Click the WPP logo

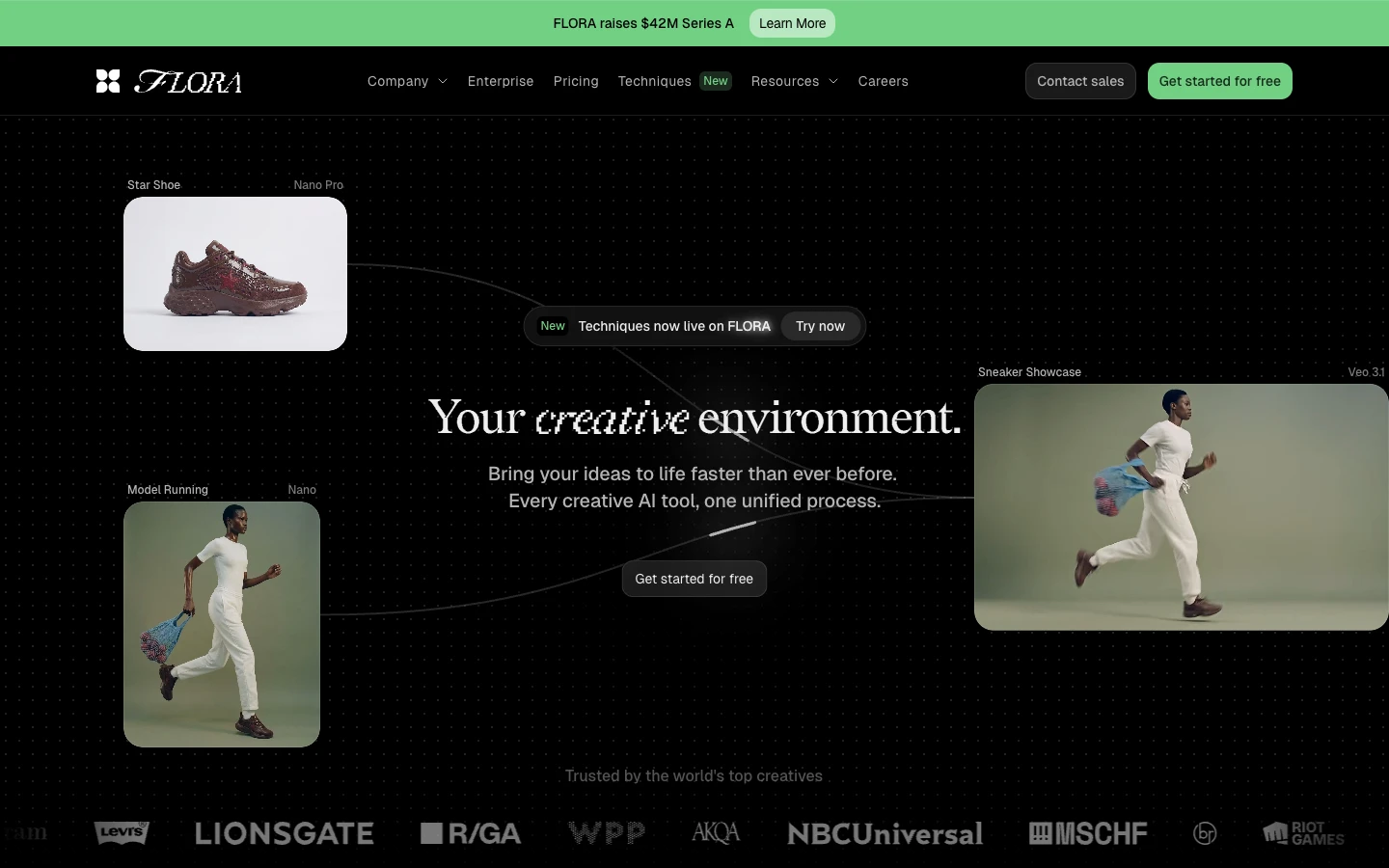click(606, 833)
